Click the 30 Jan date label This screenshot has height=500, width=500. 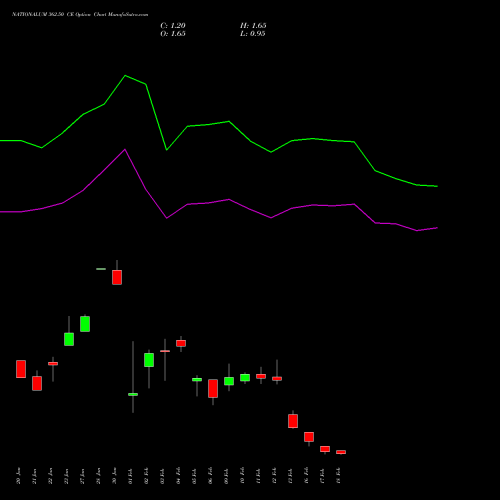click(x=114, y=476)
